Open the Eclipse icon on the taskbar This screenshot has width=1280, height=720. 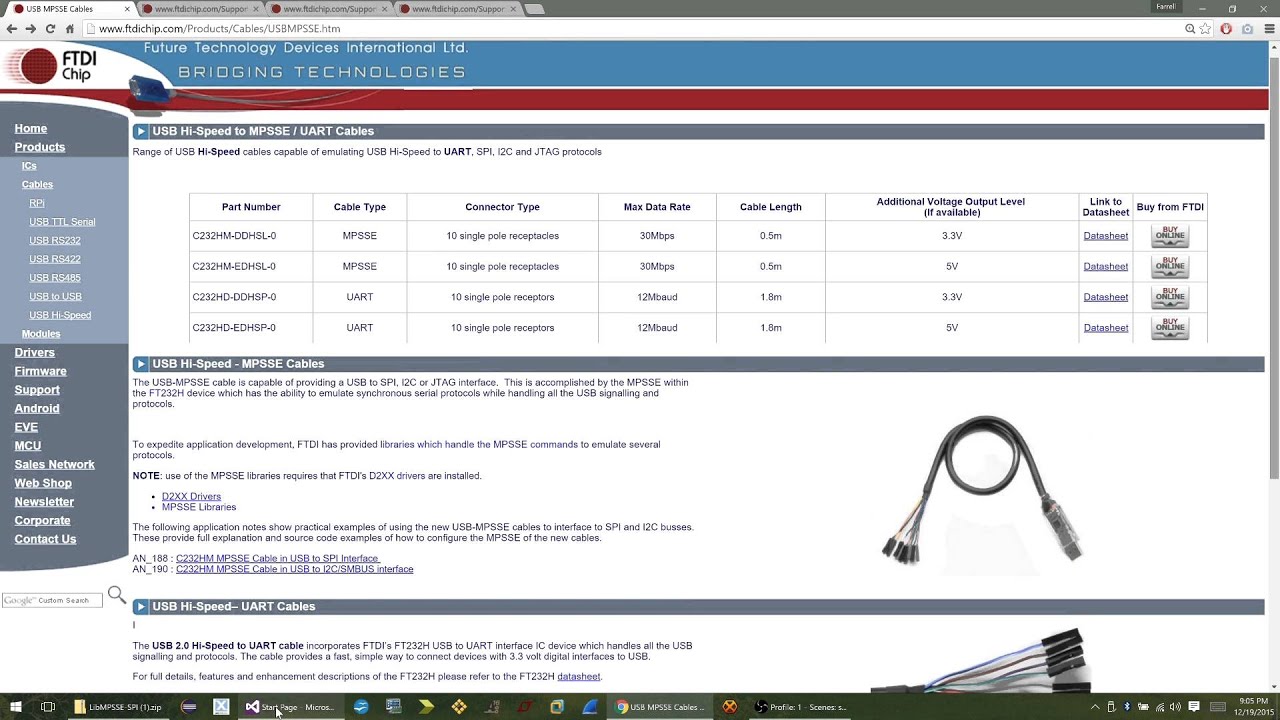point(189,707)
